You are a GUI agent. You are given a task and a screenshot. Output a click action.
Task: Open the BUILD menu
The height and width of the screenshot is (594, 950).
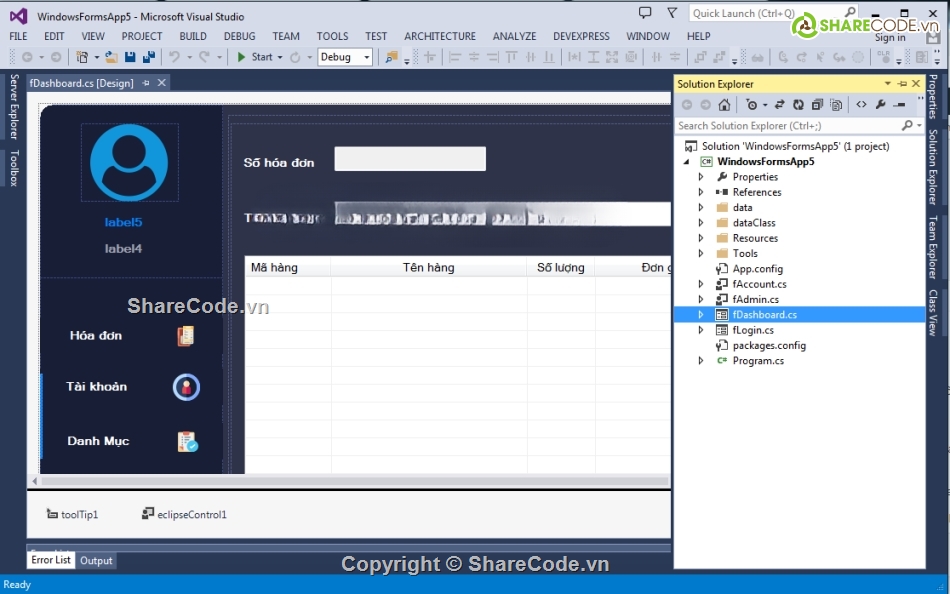[x=193, y=36]
